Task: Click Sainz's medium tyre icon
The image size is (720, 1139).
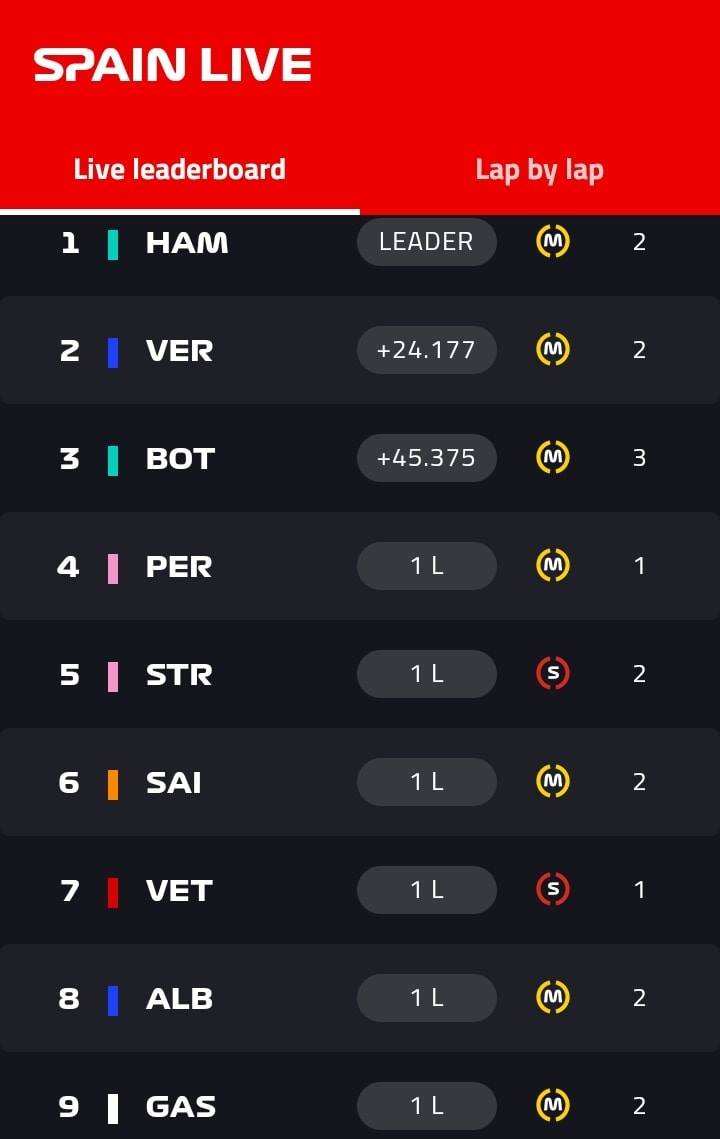Action: click(x=553, y=782)
